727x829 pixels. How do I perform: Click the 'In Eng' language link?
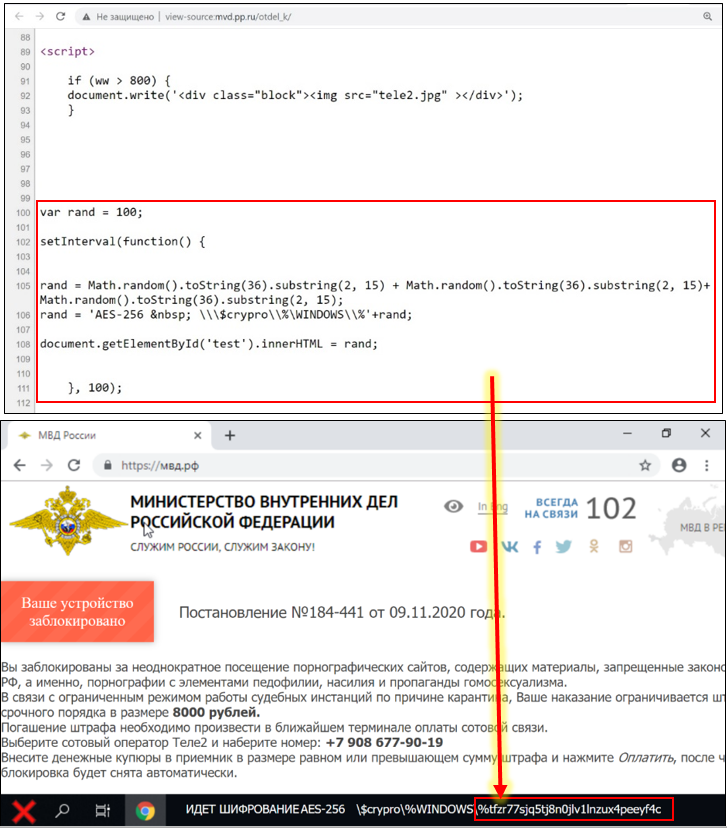tap(492, 507)
